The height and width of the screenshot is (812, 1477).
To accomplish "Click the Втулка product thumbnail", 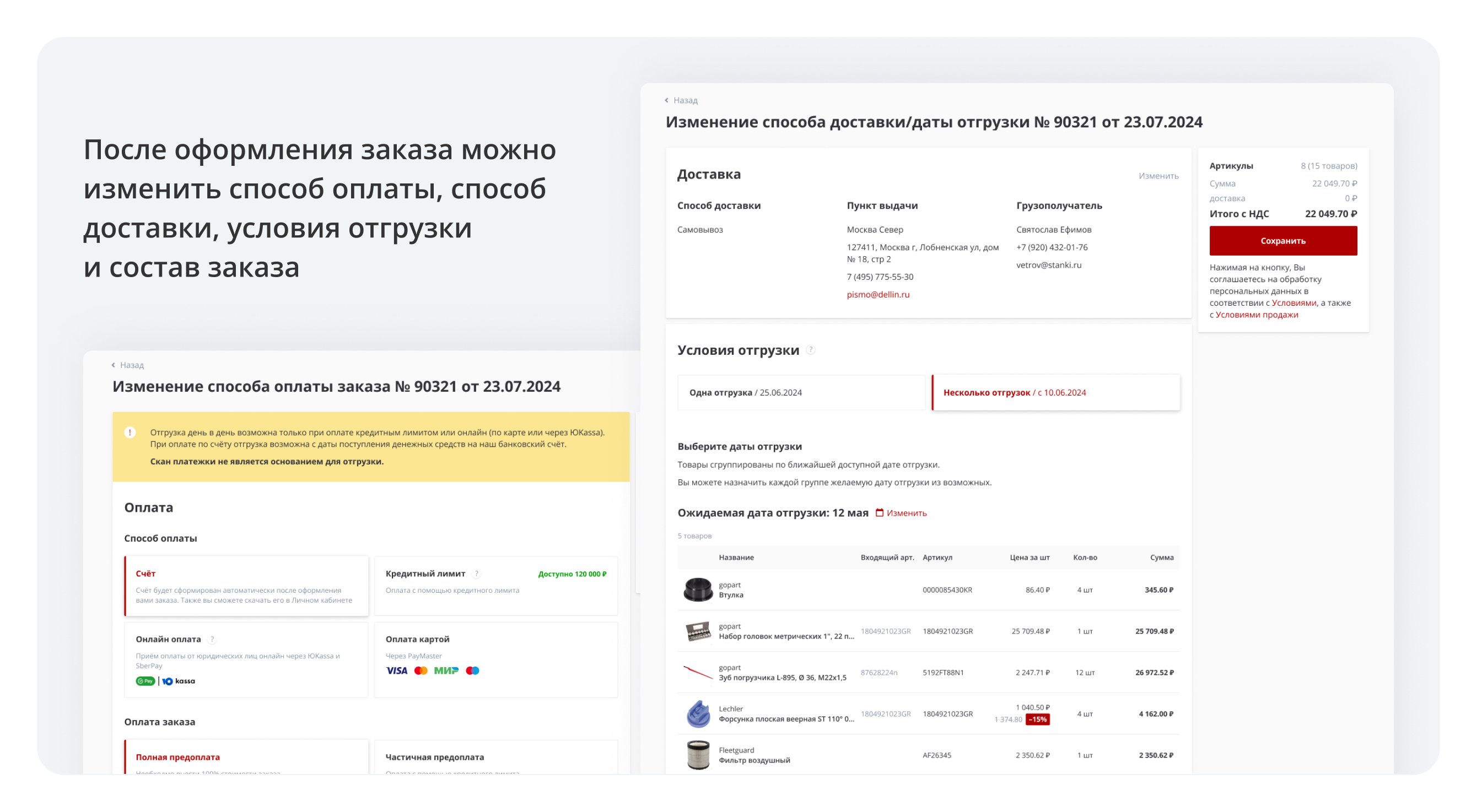I will point(697,589).
